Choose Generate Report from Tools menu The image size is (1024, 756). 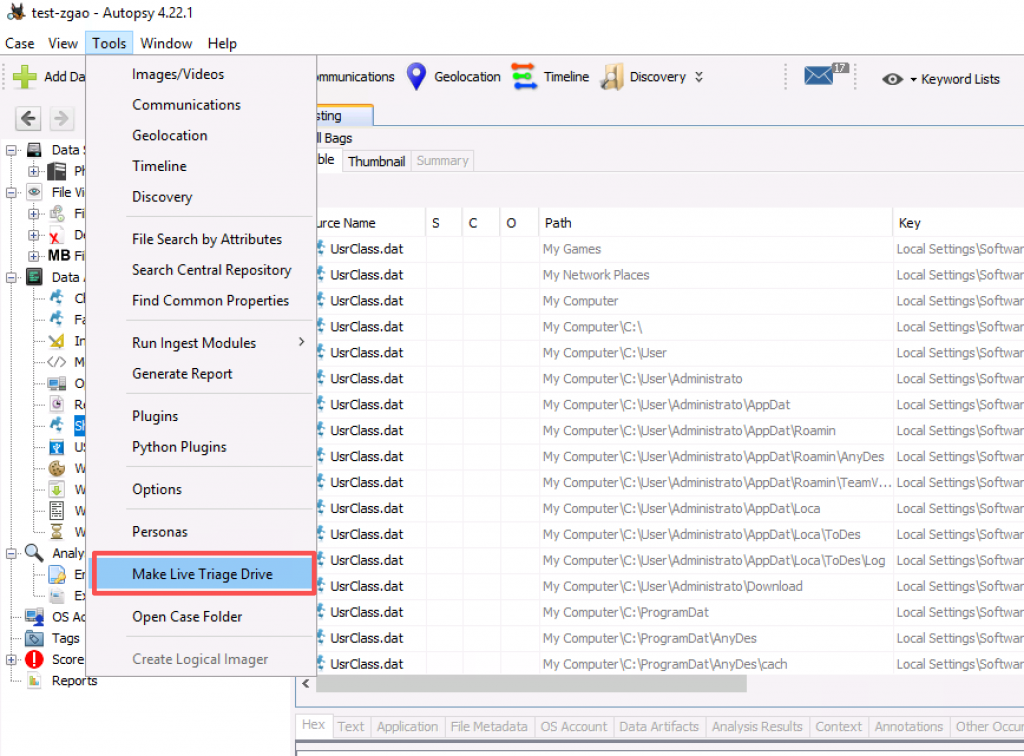tap(182, 374)
